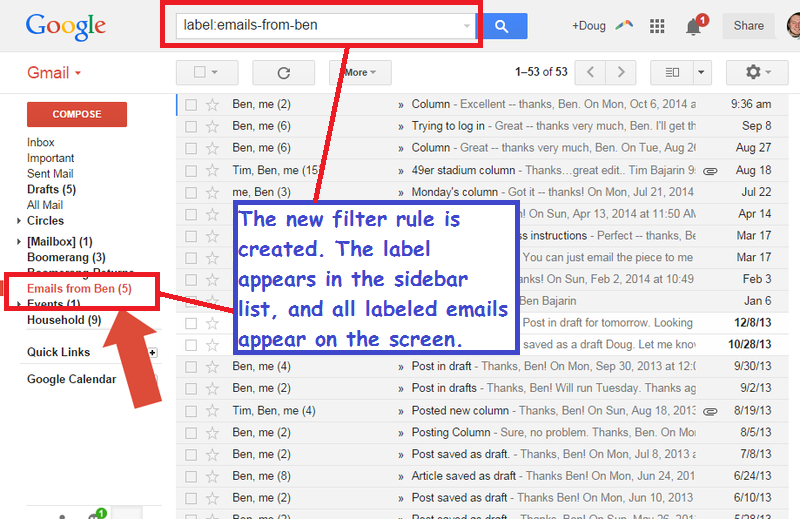This screenshot has height=519, width=800.
Task: Open the Inbox folder
Action: (x=41, y=142)
